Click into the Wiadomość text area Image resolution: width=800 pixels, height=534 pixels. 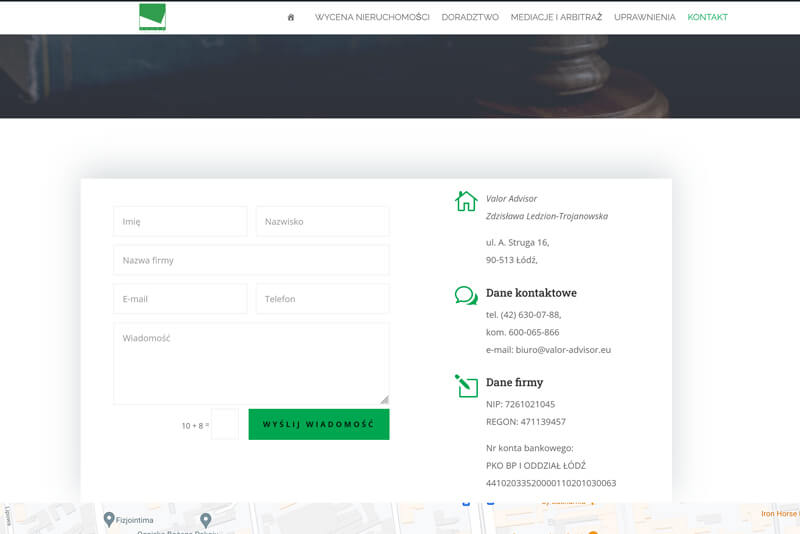(251, 364)
